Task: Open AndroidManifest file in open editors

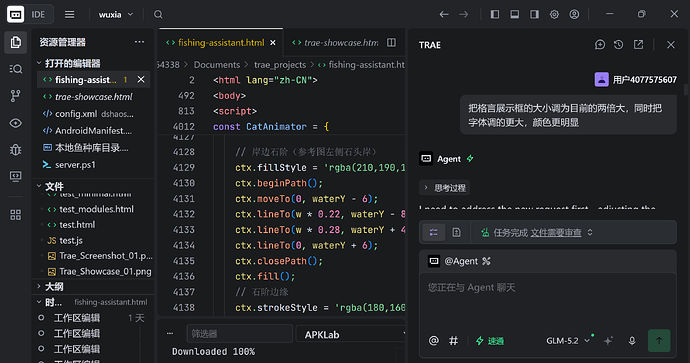Action: 94,131
